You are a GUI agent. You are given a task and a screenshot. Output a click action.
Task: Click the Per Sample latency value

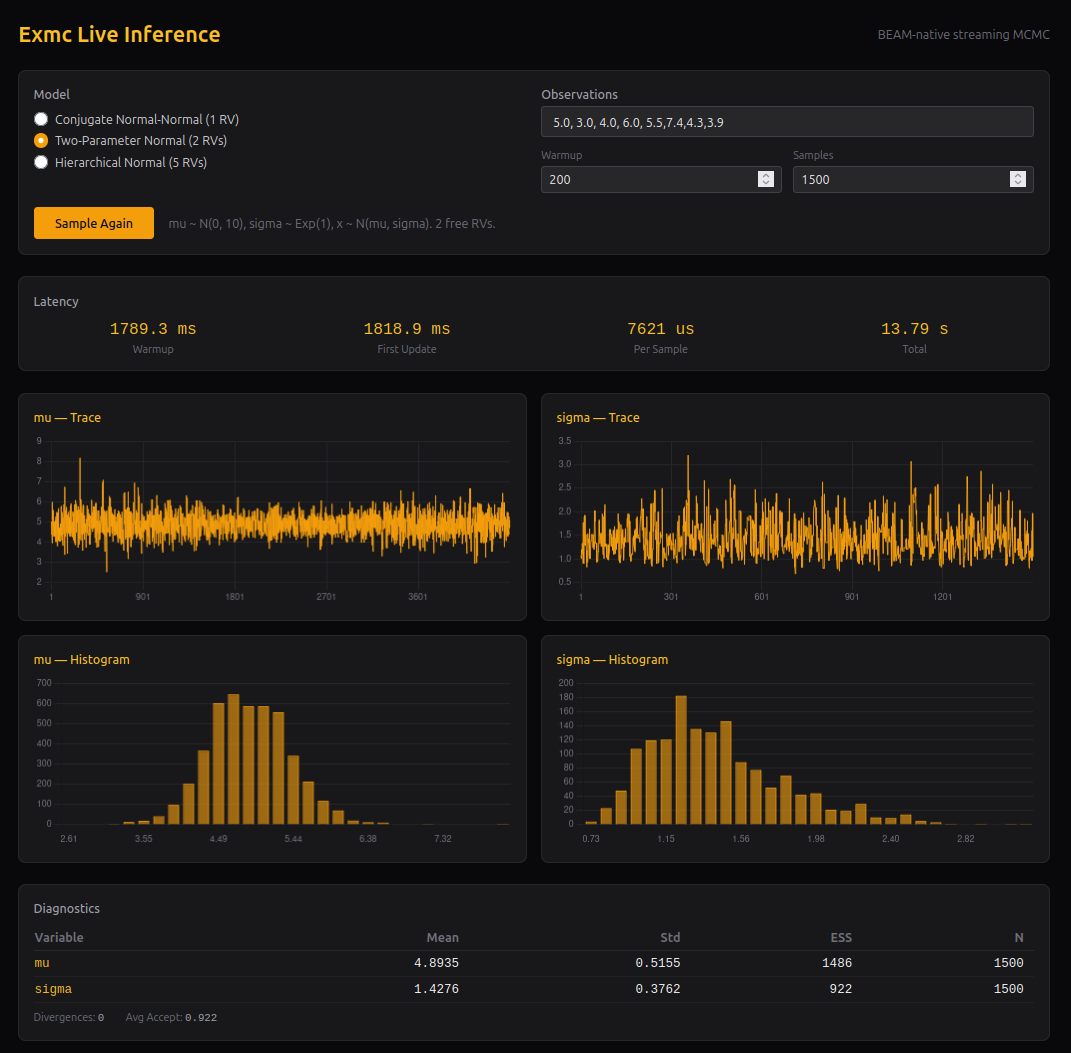(660, 329)
